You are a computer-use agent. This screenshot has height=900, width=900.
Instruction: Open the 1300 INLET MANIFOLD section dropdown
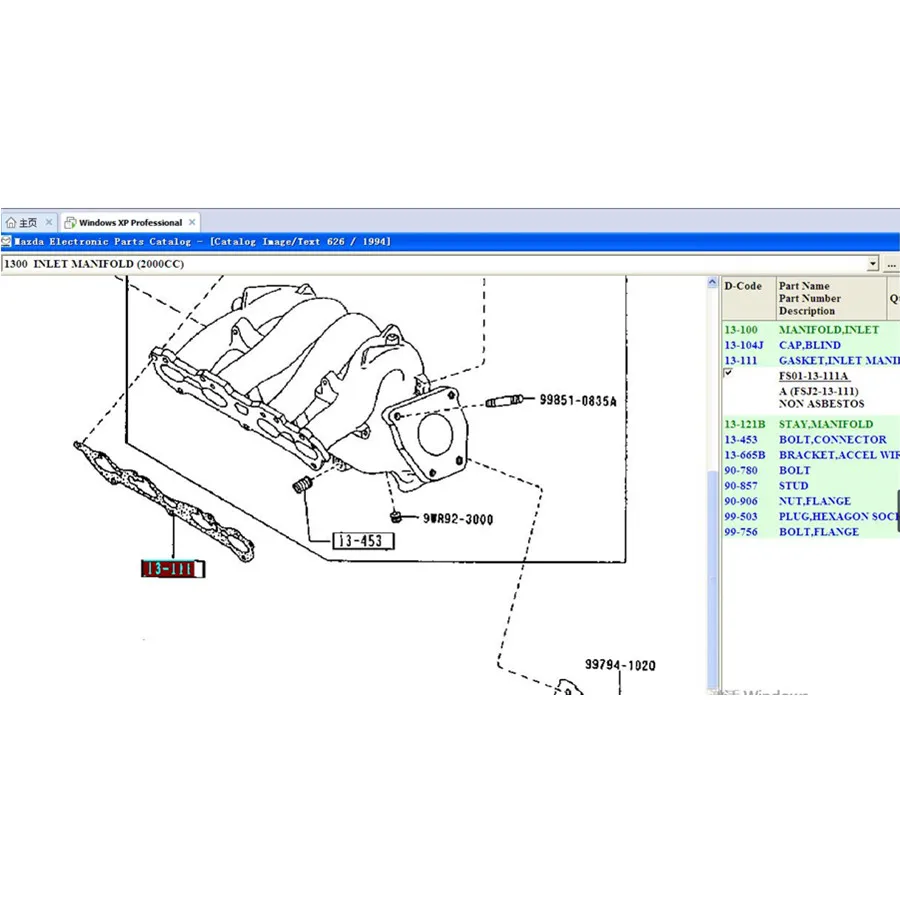[873, 264]
